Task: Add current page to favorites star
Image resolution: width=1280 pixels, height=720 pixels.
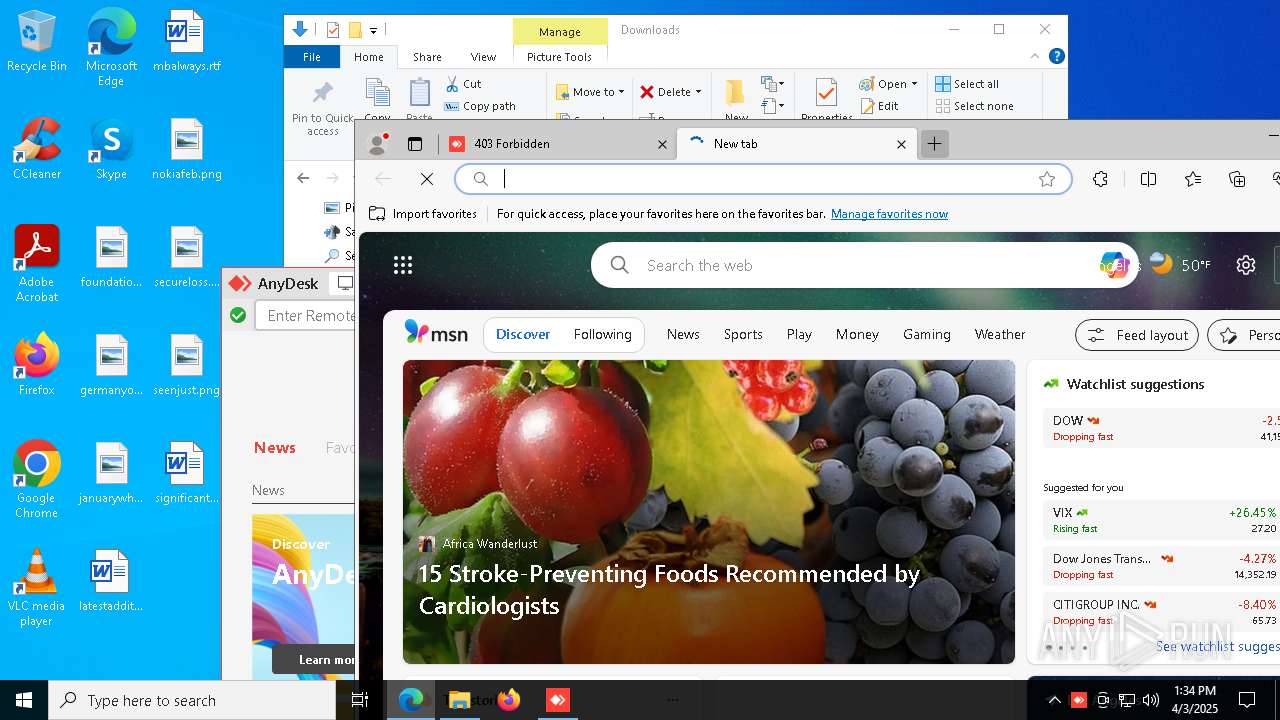Action: pos(1047,179)
